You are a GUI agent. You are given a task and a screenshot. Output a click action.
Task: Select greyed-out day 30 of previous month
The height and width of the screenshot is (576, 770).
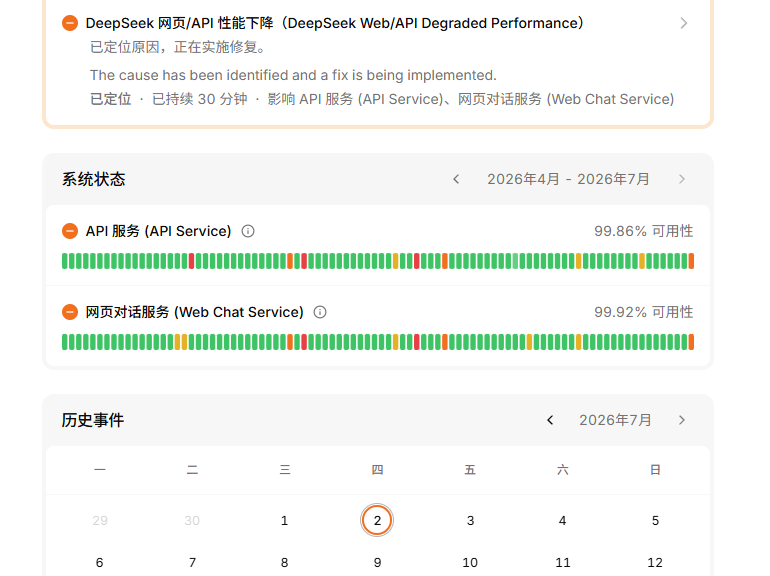192,521
